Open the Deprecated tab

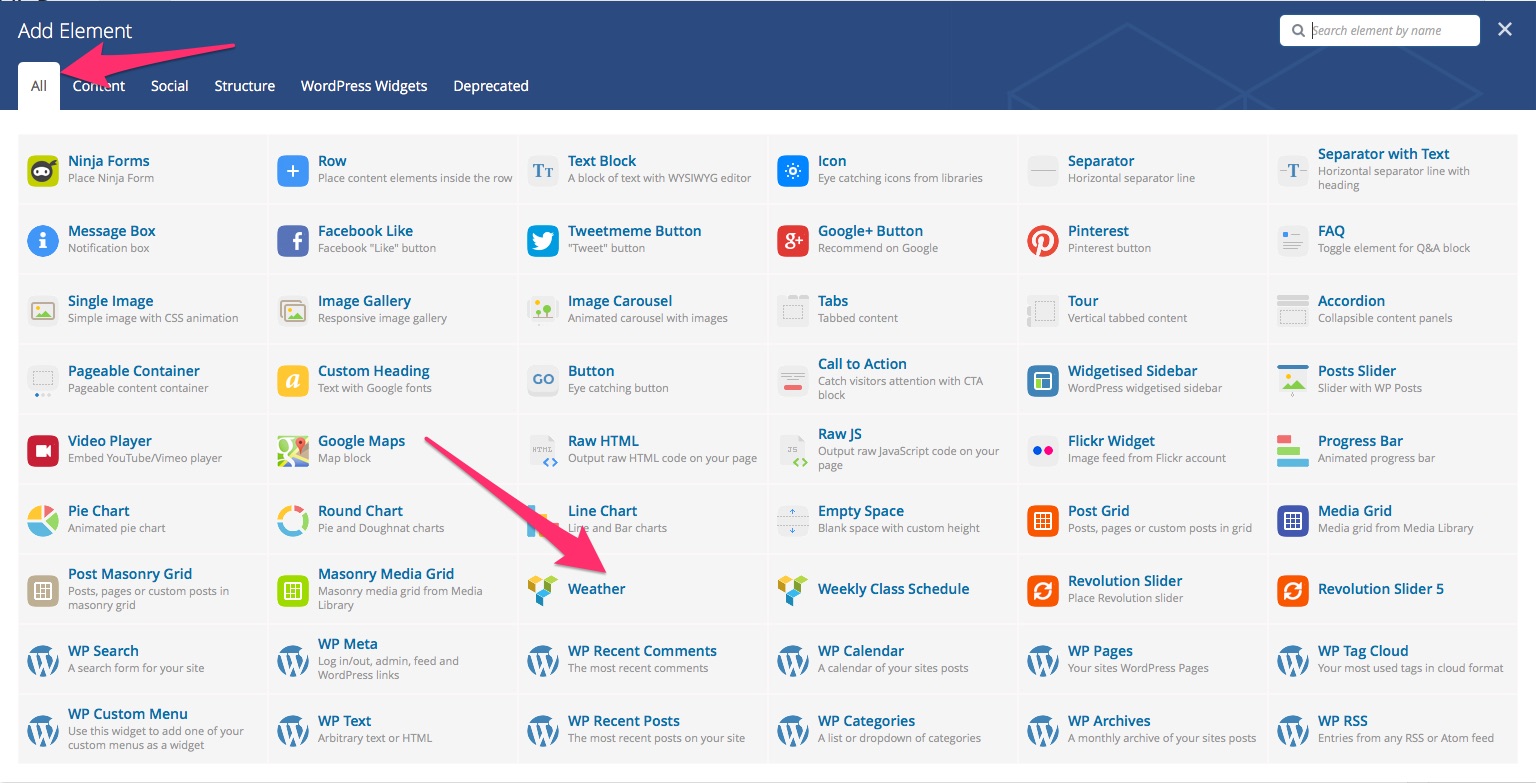(491, 86)
